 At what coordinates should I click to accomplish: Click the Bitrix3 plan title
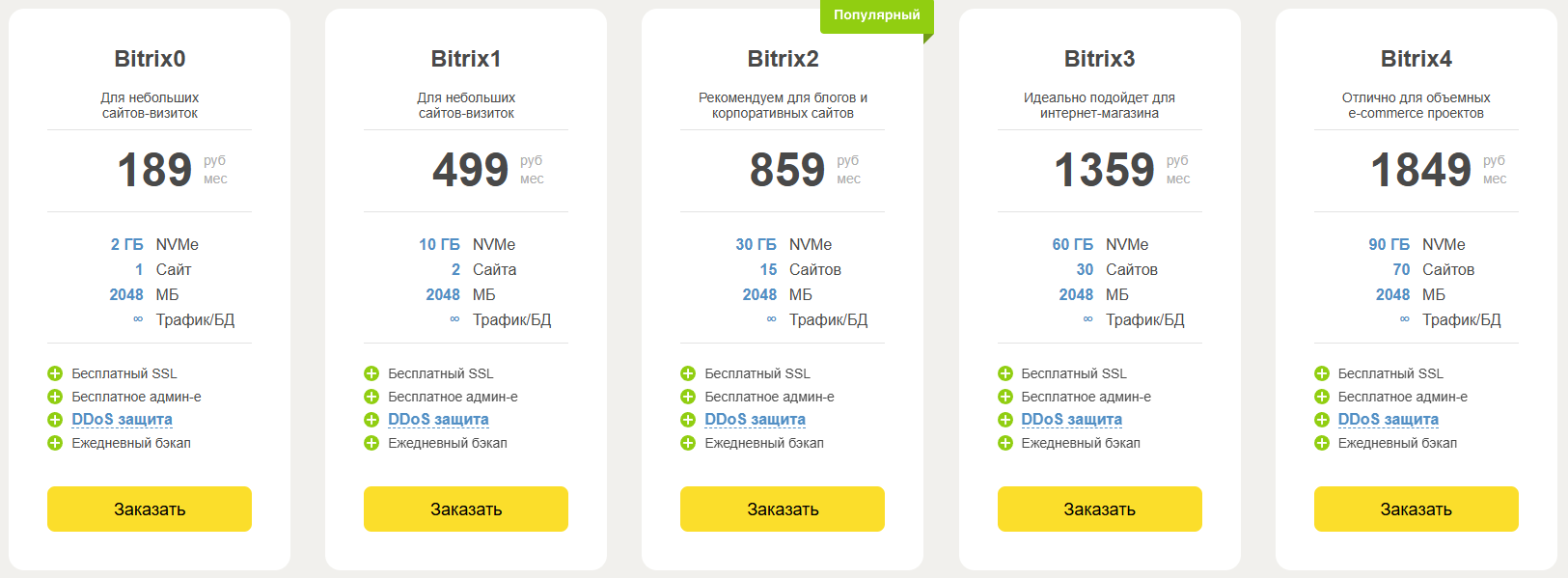coord(1099,59)
